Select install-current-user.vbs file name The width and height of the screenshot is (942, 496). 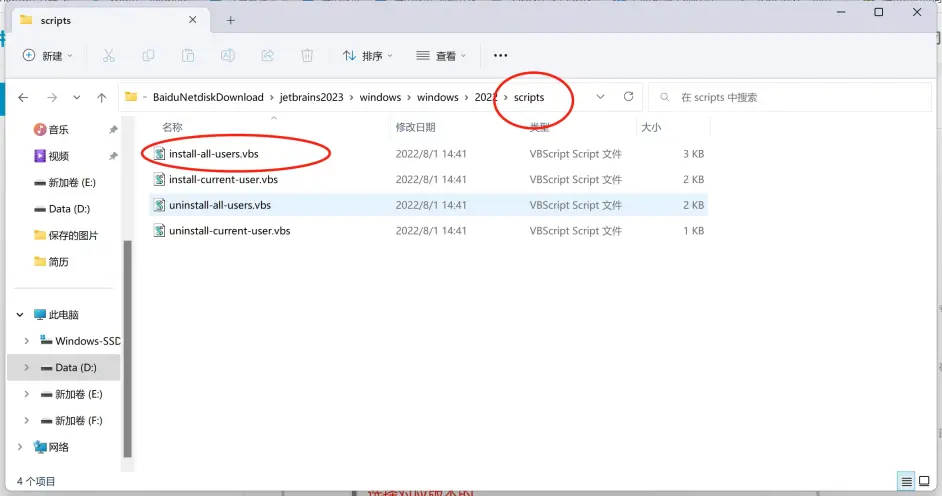(223, 179)
